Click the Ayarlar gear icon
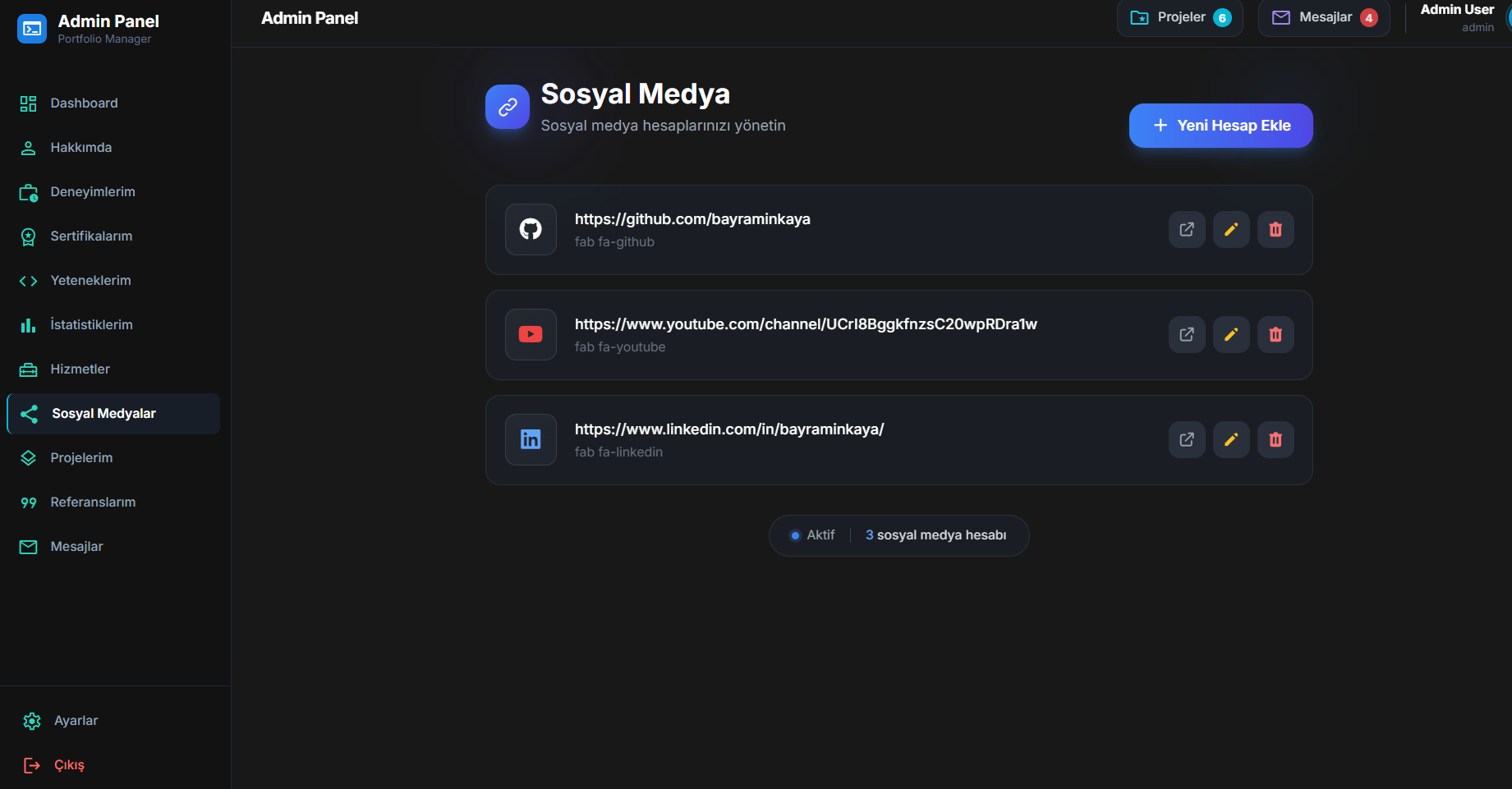 coord(32,721)
